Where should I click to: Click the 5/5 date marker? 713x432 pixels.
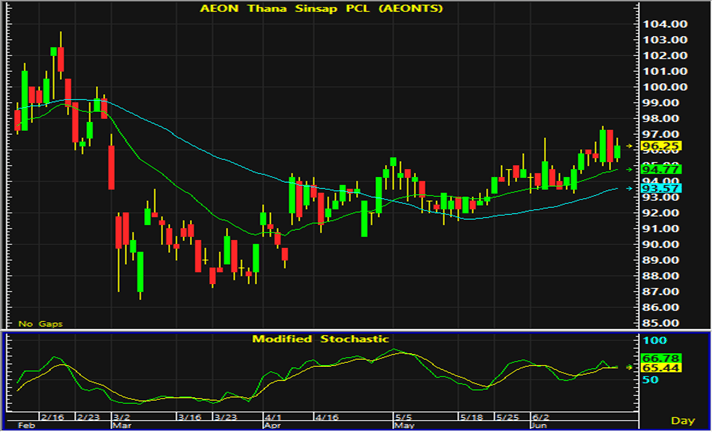404,417
